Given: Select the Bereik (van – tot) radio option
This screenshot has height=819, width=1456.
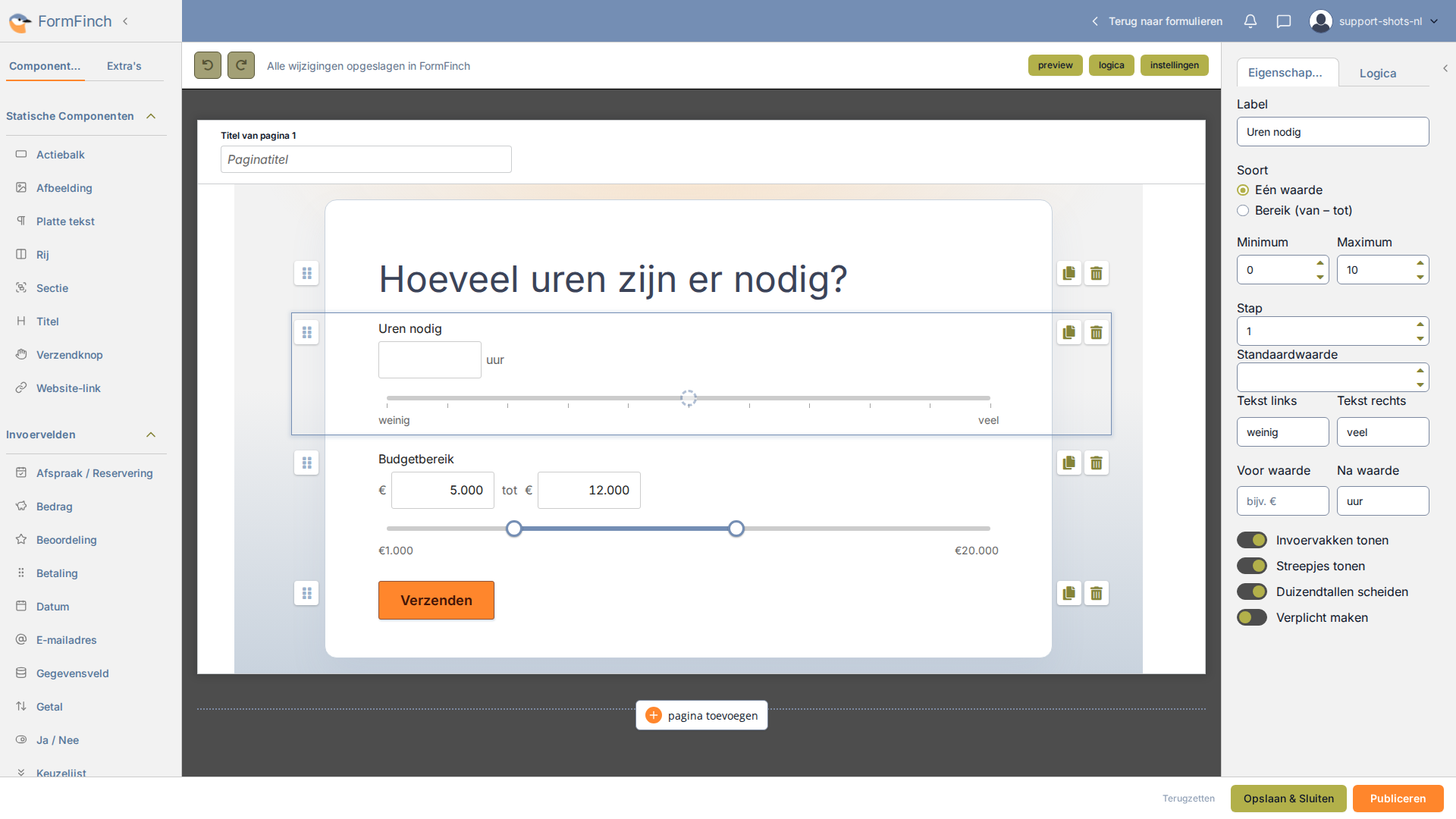Looking at the screenshot, I should (x=1243, y=211).
